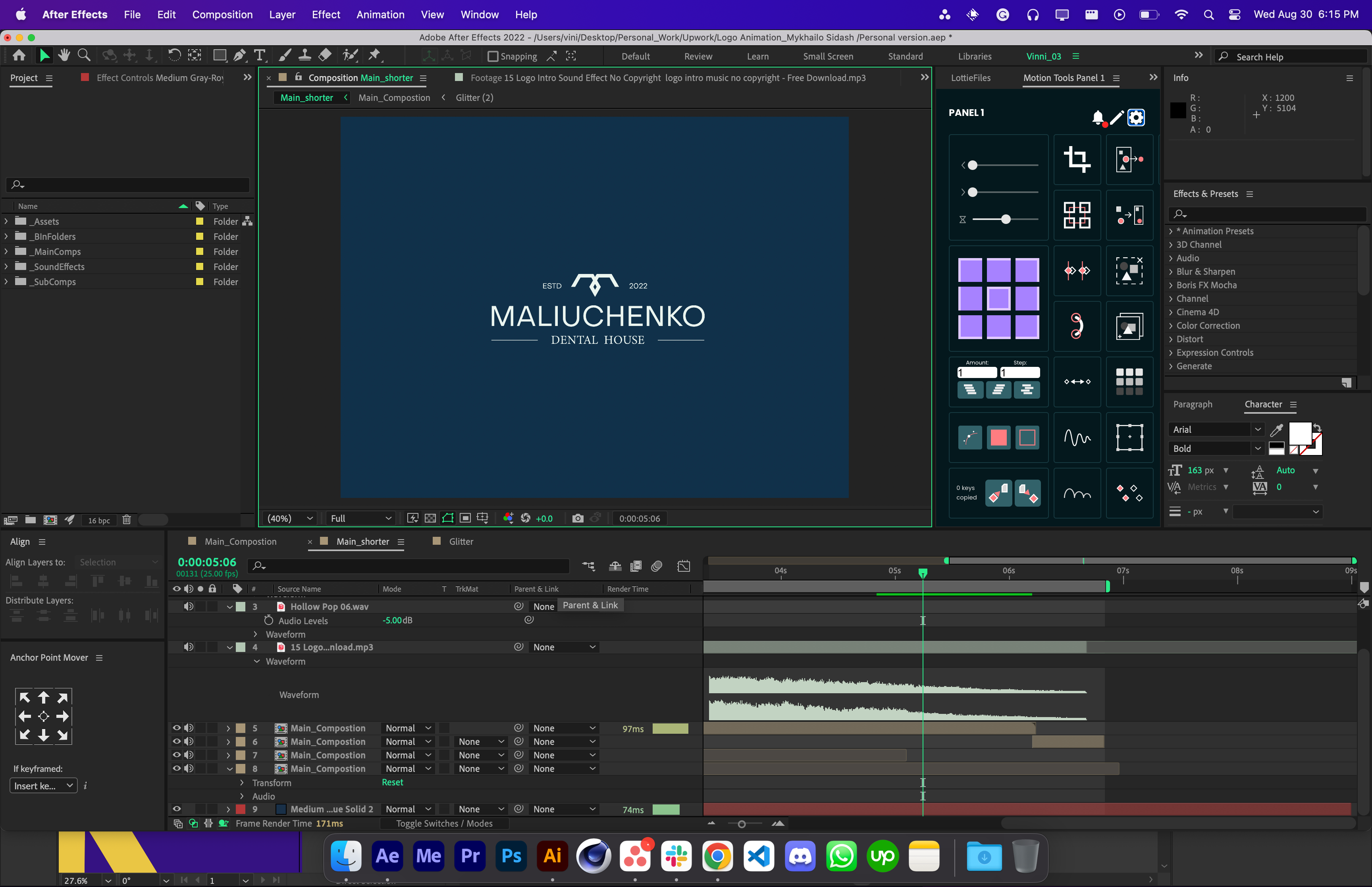The width and height of the screenshot is (1372, 887).
Task: Take a snapshot with the camera icon
Action: [x=578, y=518]
